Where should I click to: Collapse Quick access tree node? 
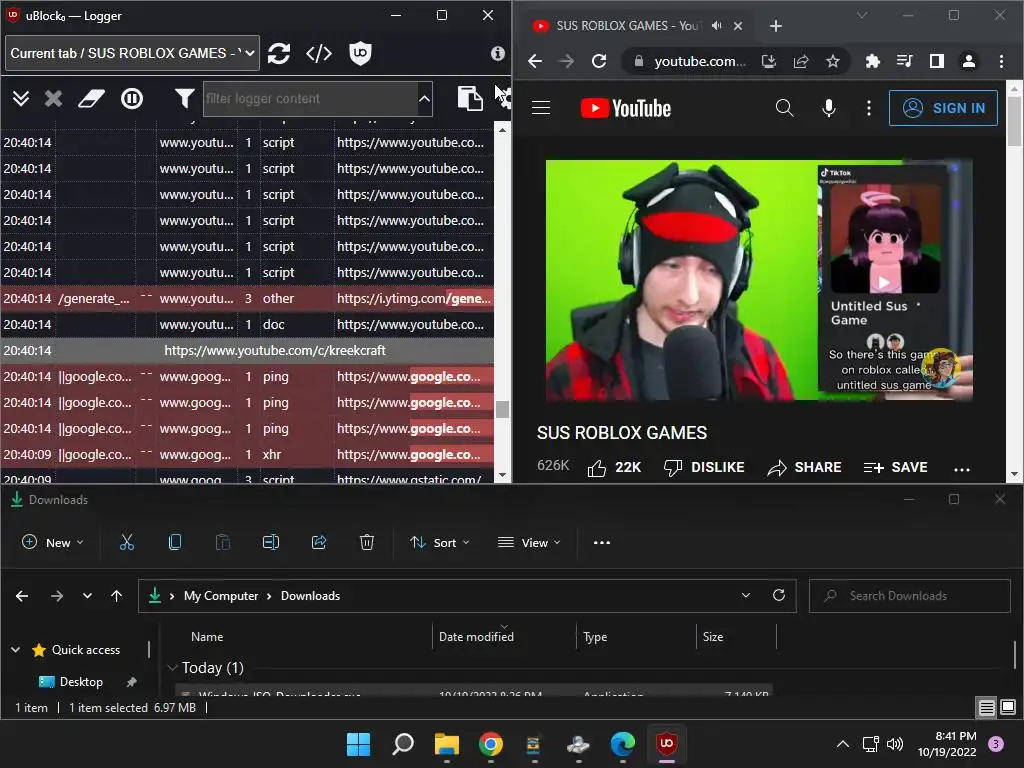click(16, 650)
